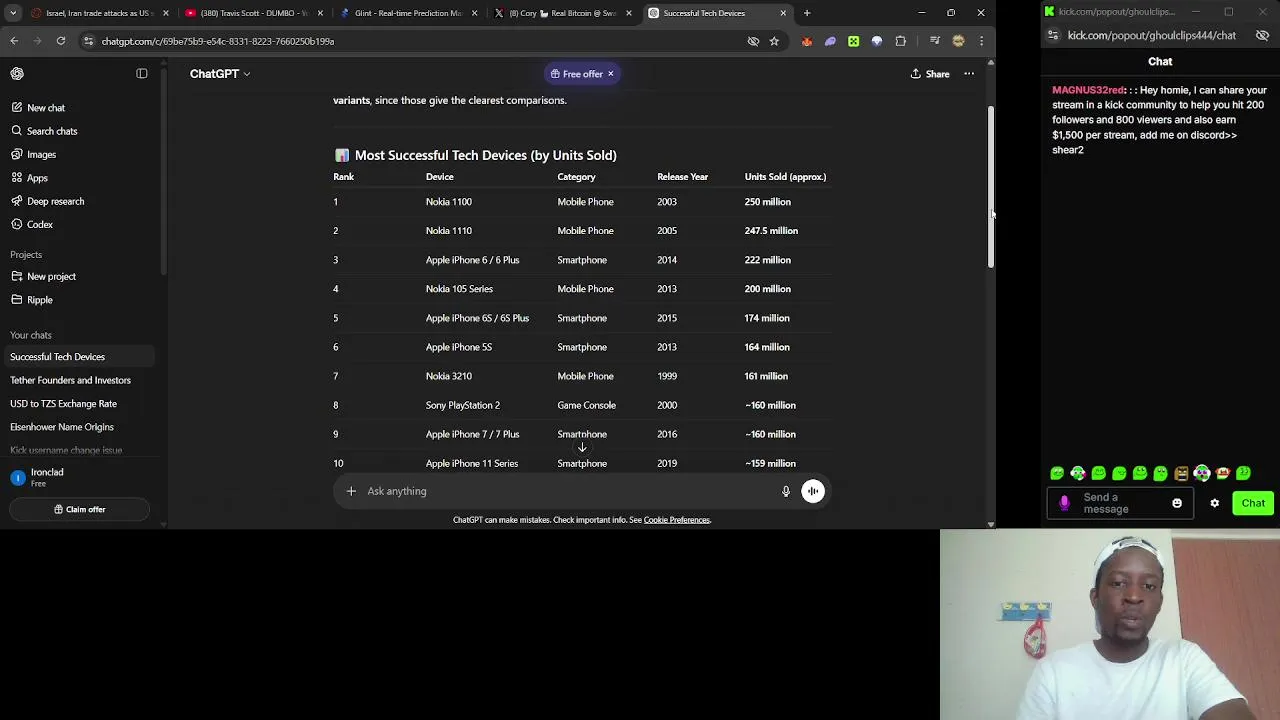Share this ChatGPT conversation

click(930, 74)
